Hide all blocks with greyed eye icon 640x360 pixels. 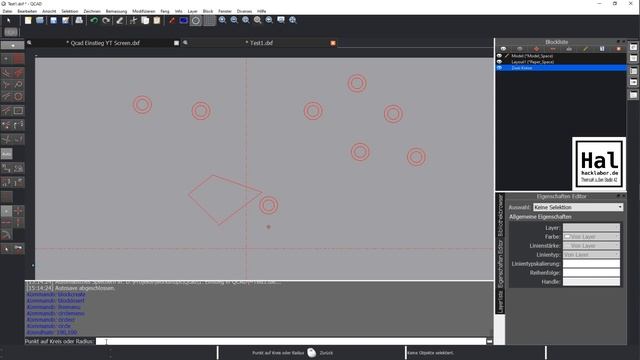520,49
